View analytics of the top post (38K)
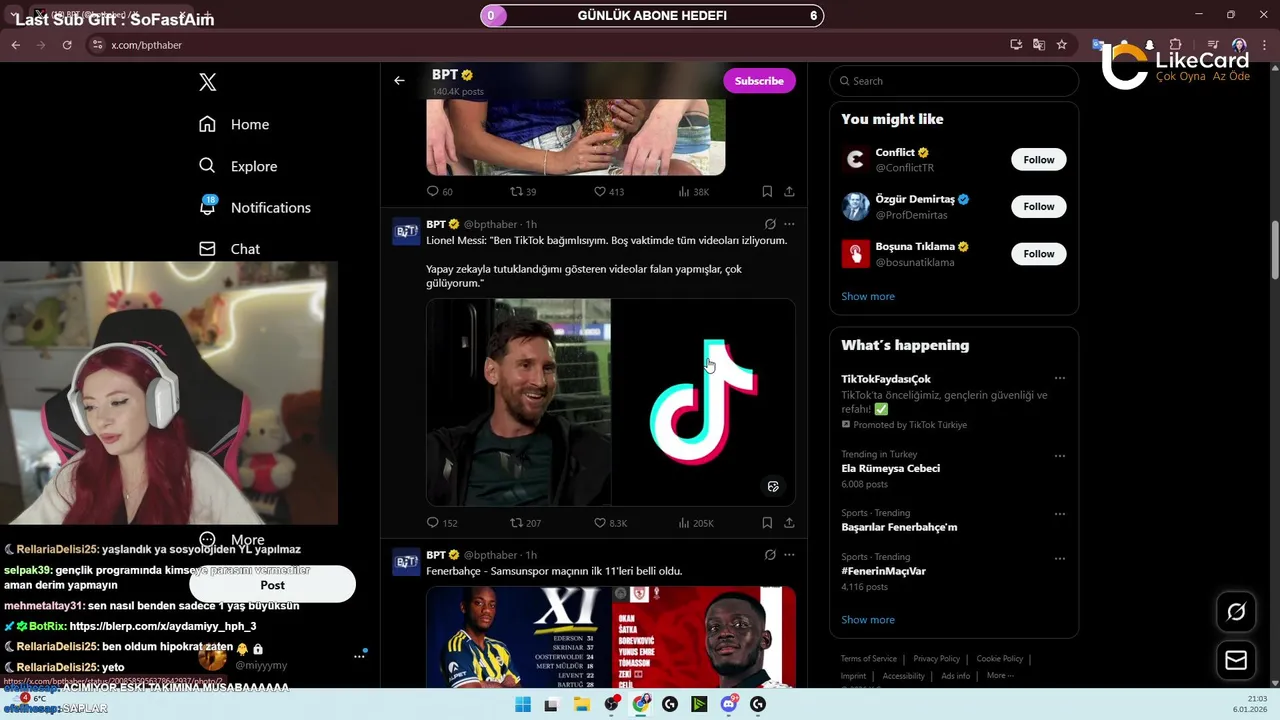 coord(693,191)
